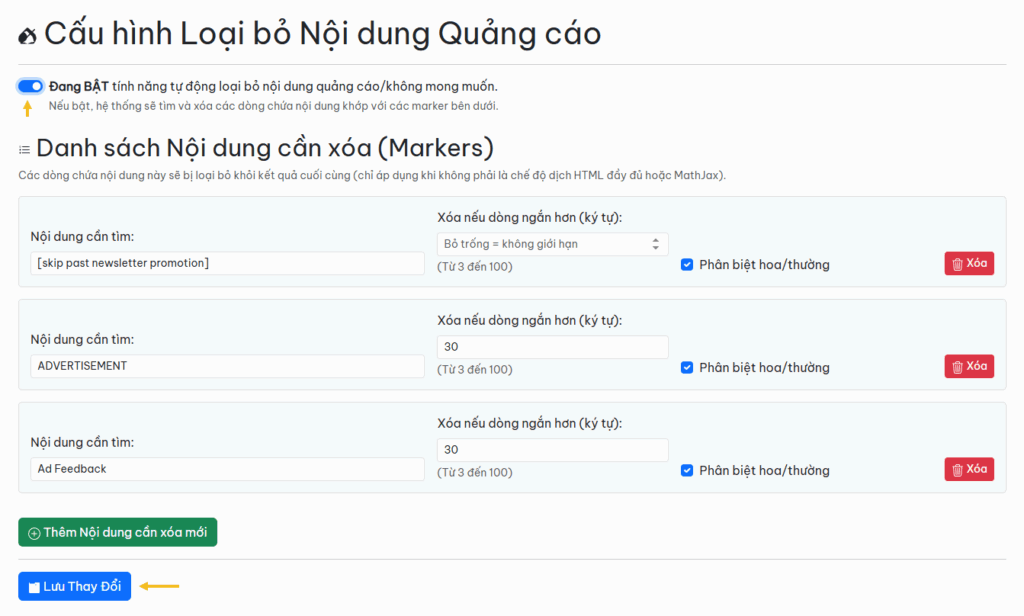This screenshot has width=1024, height=616.
Task: Remove the Ad Feedback marker with Xóa
Action: coord(968,469)
